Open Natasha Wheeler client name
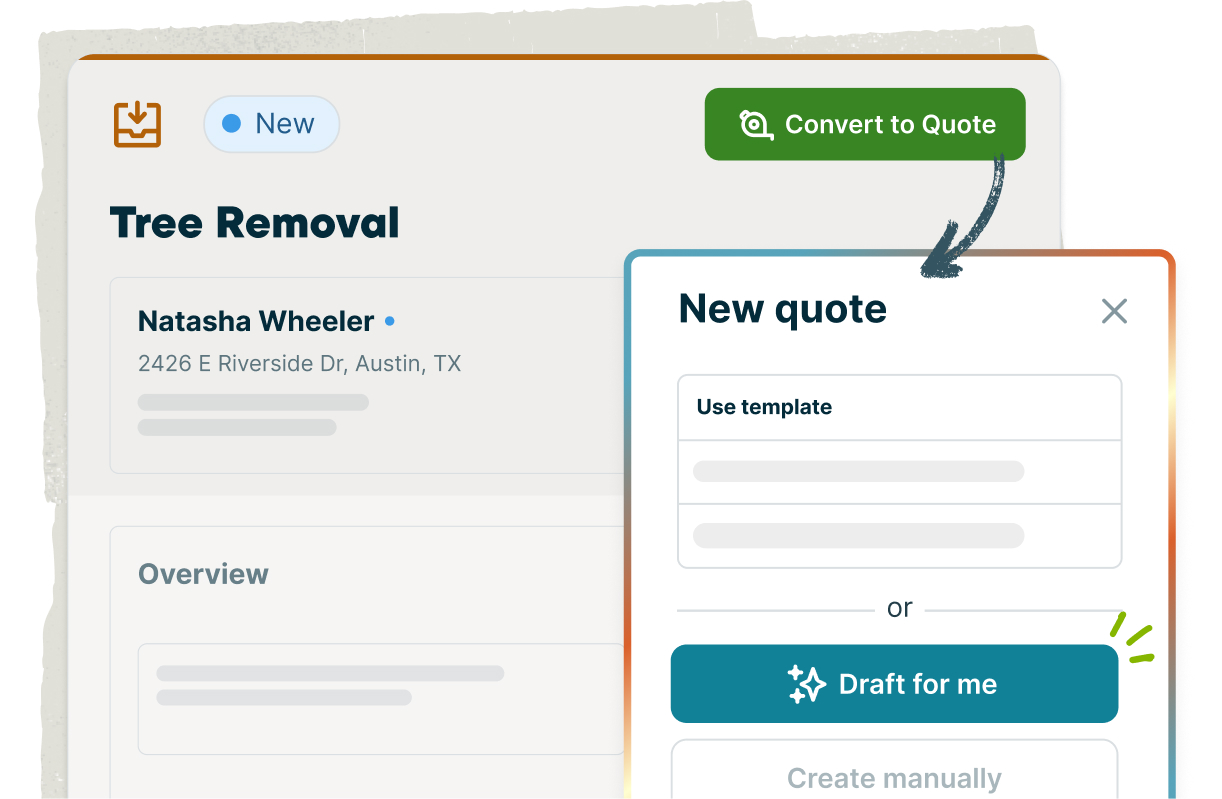Image resolution: width=1222 pixels, height=799 pixels. tap(256, 322)
